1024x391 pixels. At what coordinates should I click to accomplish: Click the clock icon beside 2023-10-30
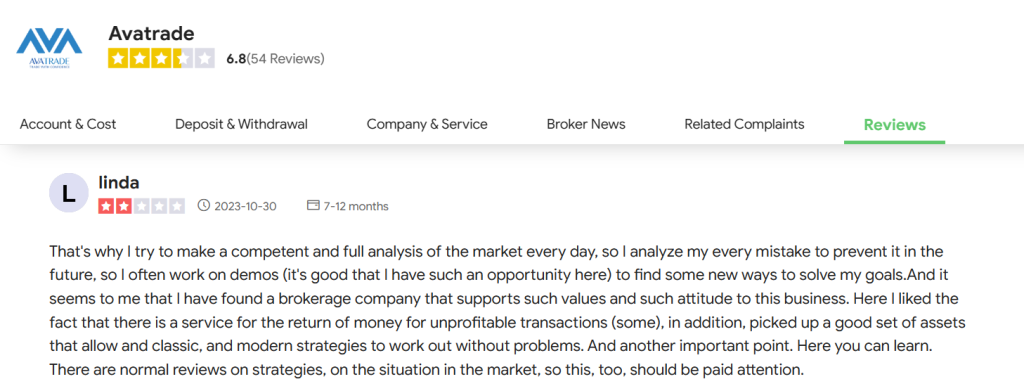[204, 206]
